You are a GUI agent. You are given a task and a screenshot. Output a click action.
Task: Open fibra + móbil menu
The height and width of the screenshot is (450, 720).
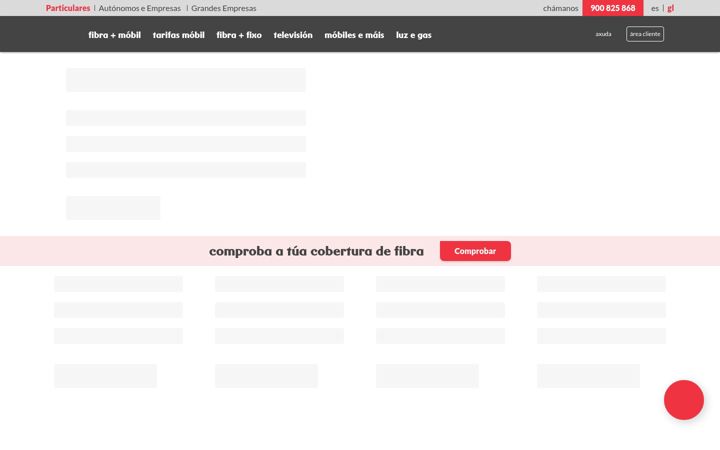click(114, 35)
